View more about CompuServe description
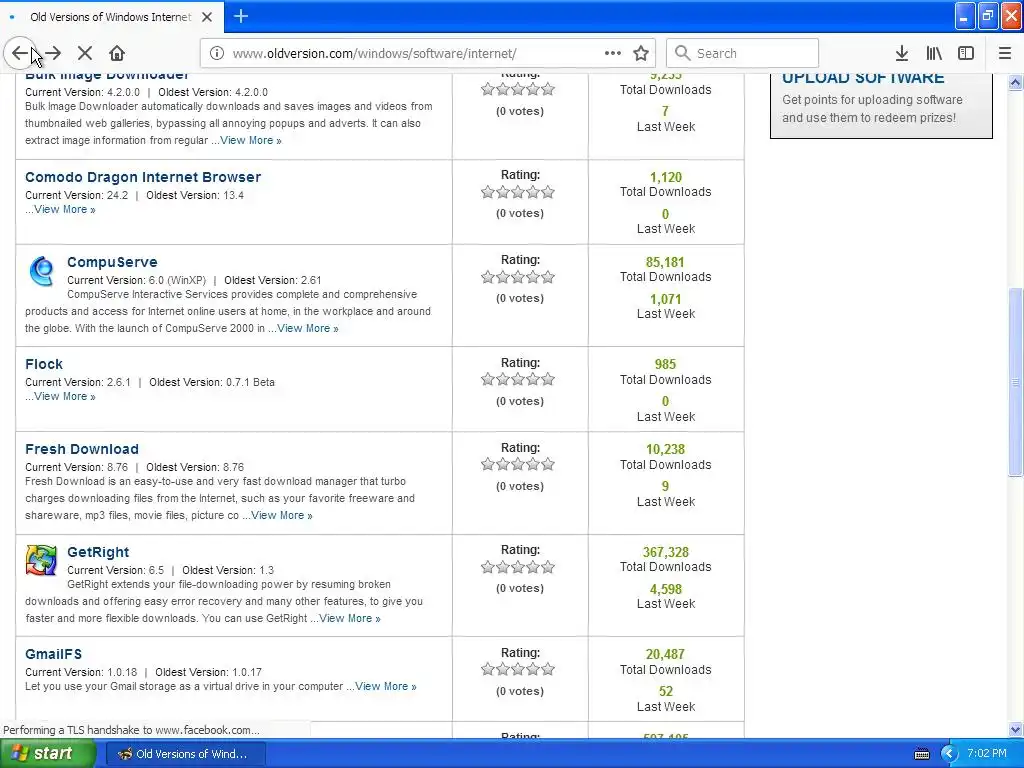 (x=308, y=328)
